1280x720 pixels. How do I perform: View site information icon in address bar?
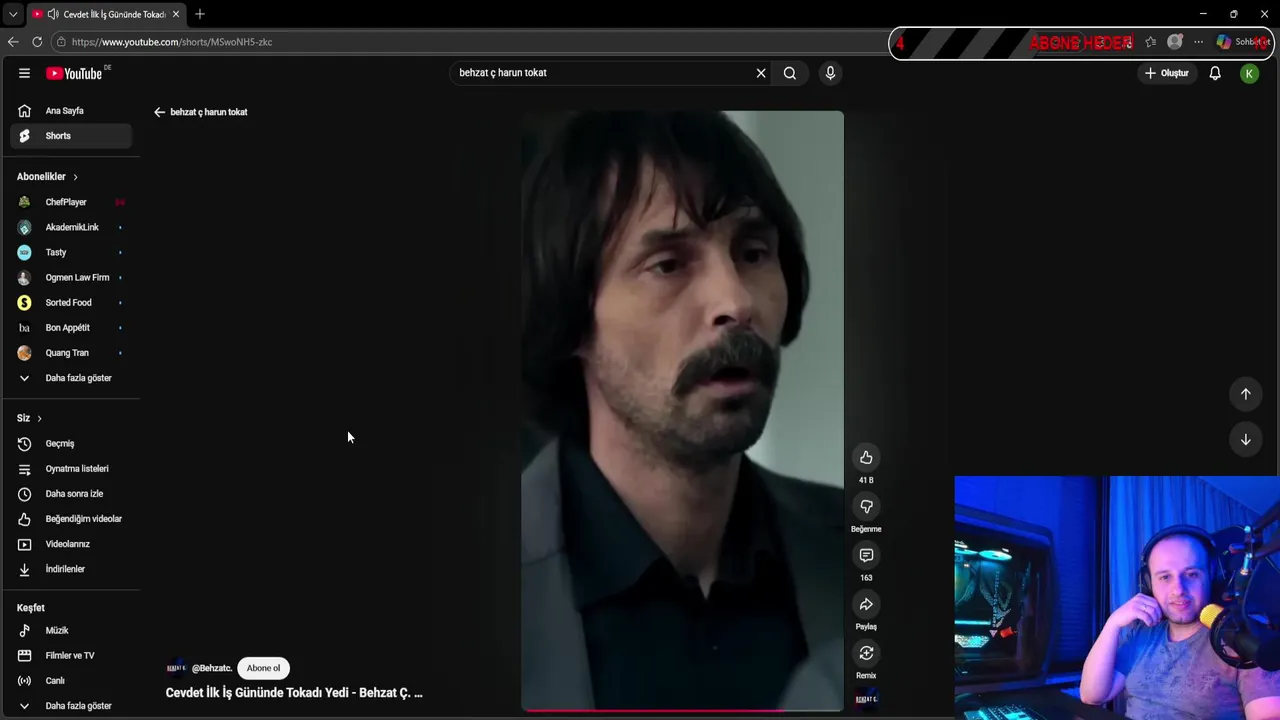tap(61, 42)
